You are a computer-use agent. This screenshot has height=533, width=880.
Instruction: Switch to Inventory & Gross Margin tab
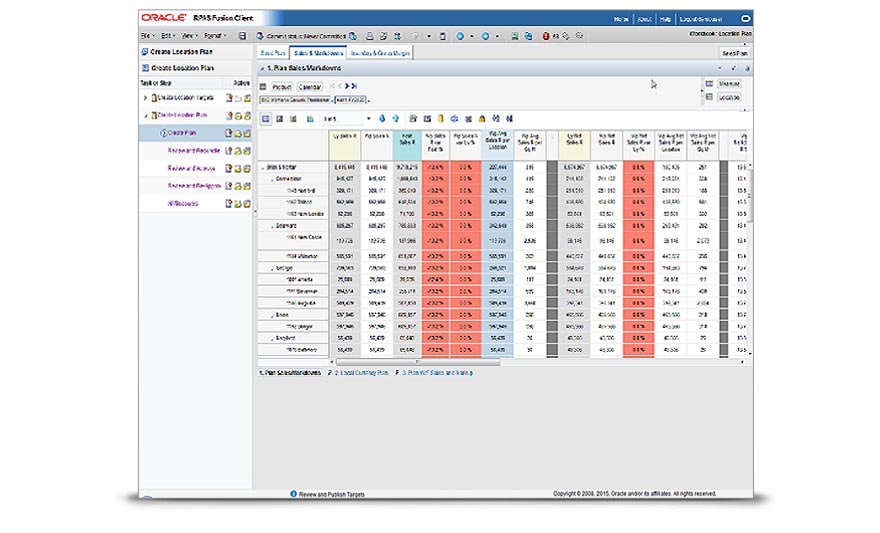coord(380,52)
